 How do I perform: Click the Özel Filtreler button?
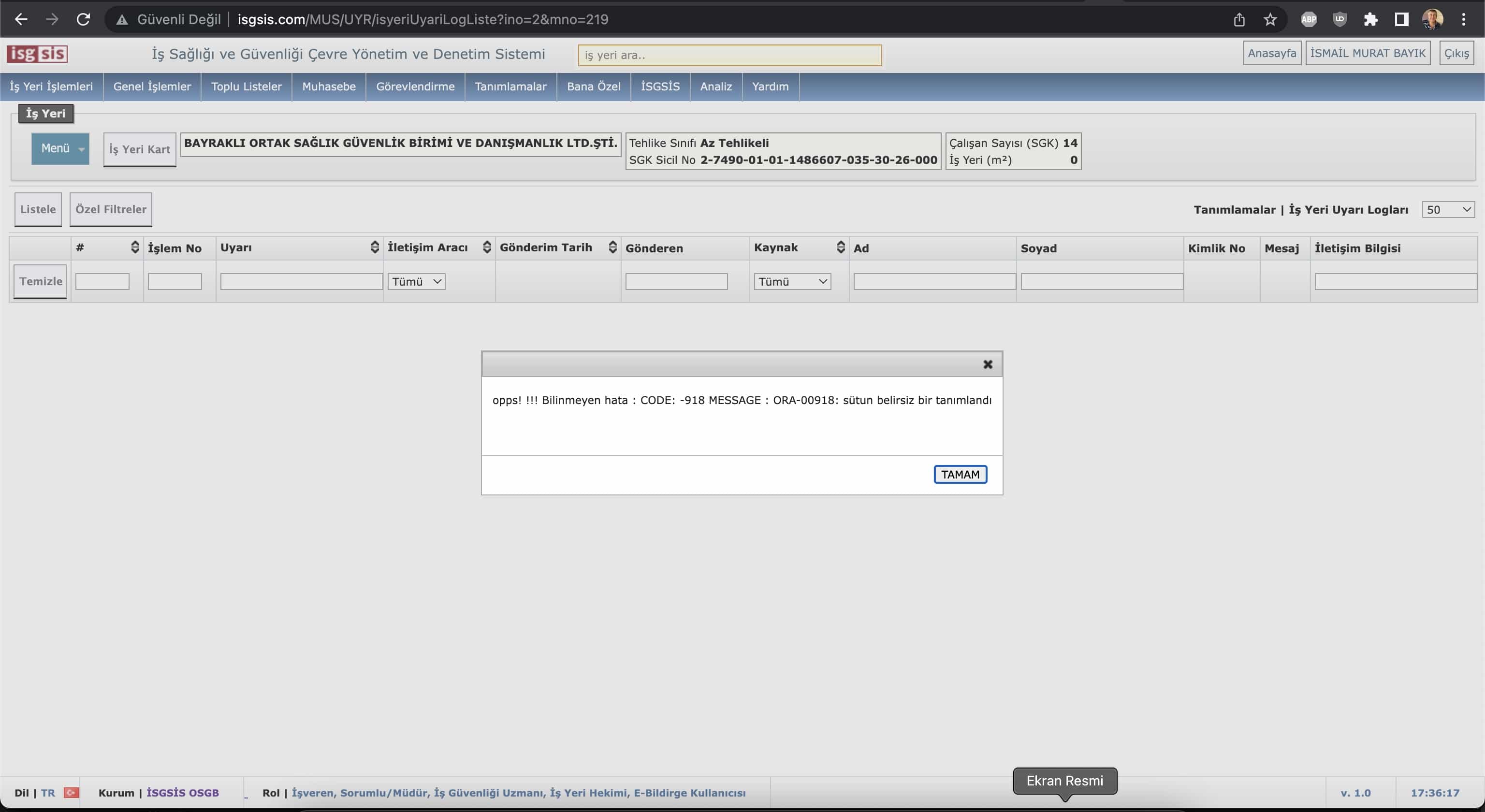(x=111, y=209)
